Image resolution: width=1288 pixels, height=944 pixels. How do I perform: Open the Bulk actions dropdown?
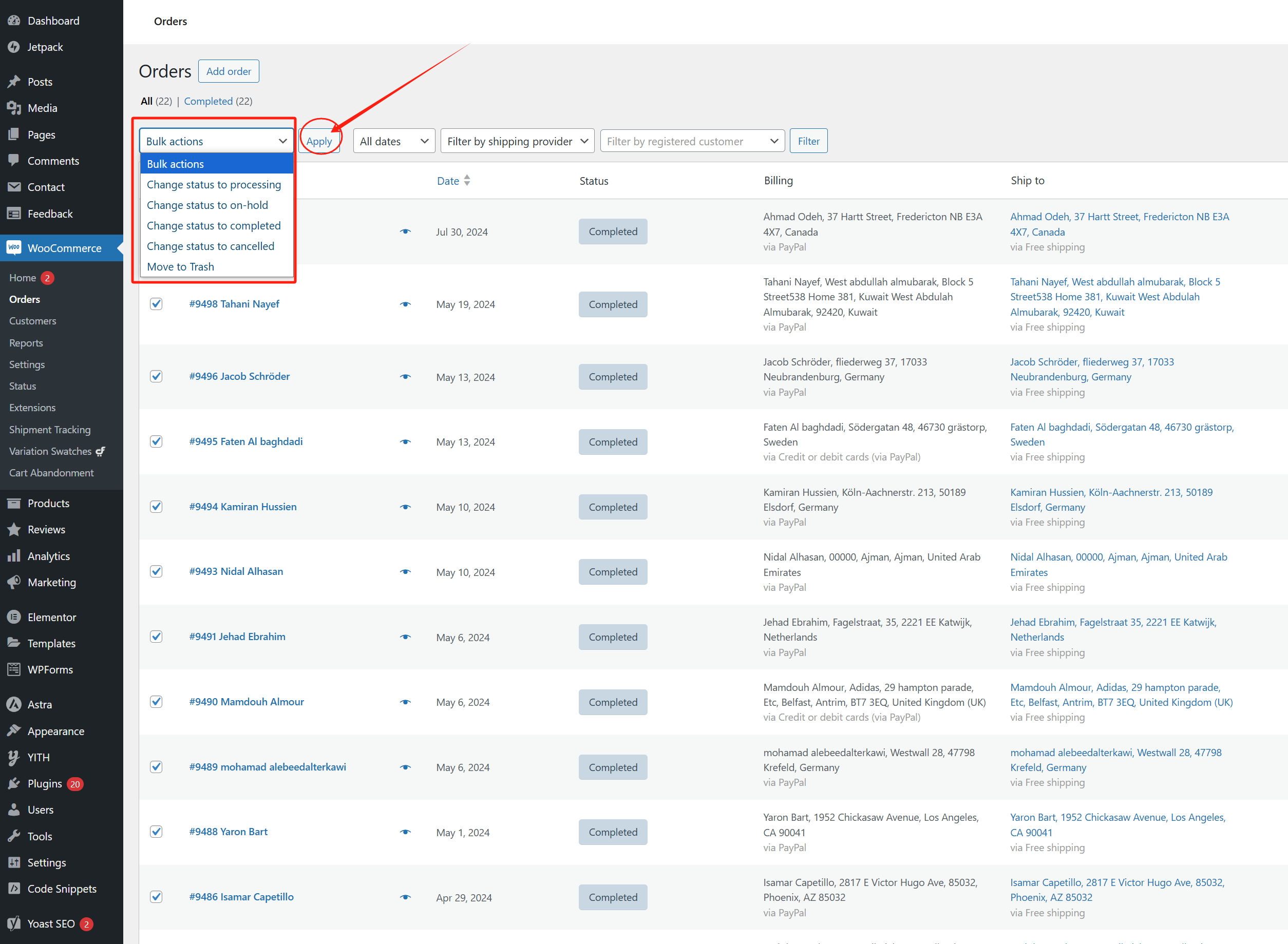pyautogui.click(x=216, y=141)
